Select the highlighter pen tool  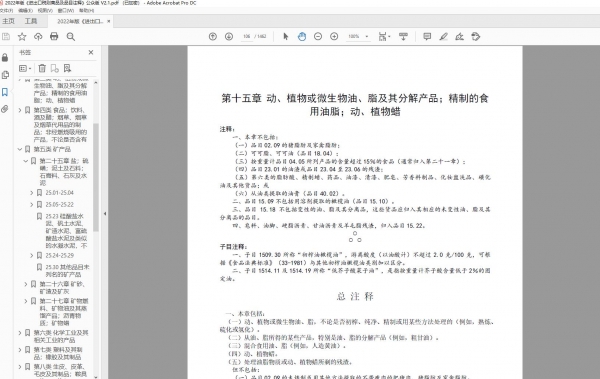click(443, 36)
